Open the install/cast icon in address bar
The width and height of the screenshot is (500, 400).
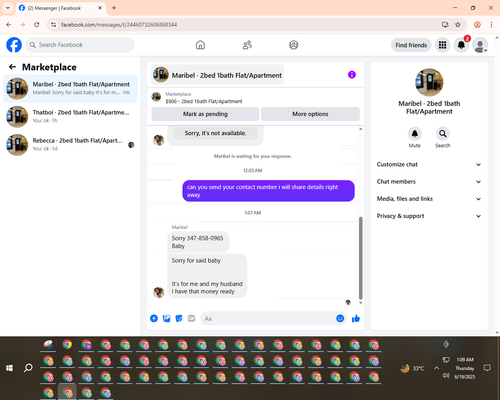445,25
